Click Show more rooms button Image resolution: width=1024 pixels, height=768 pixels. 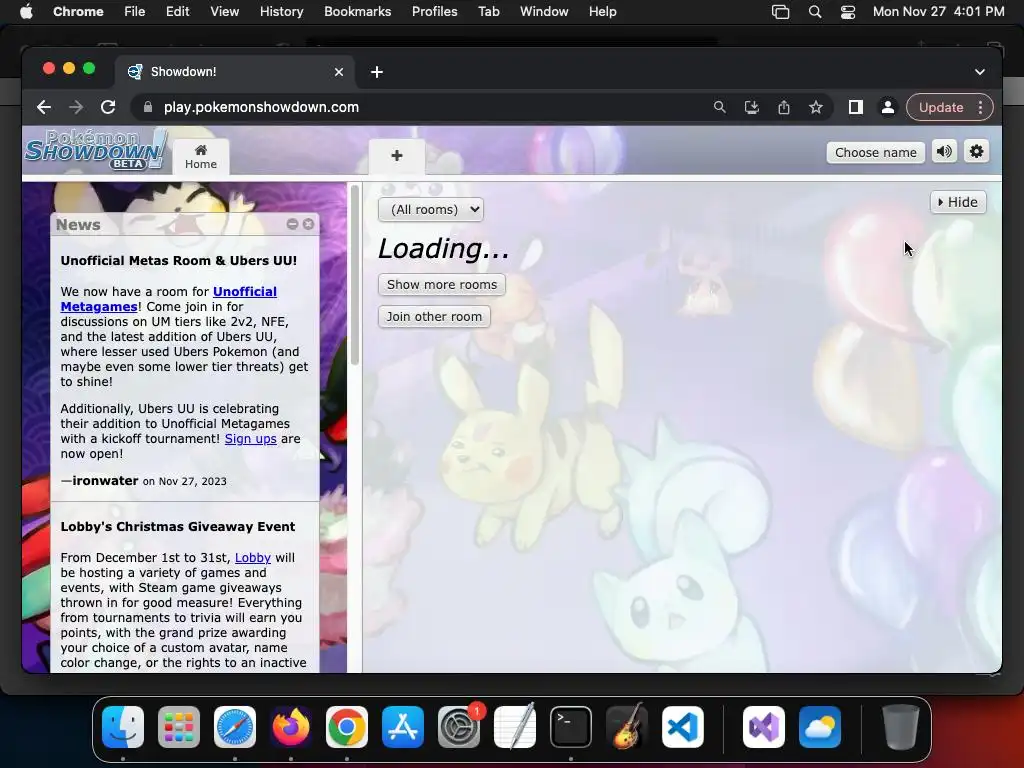point(441,285)
